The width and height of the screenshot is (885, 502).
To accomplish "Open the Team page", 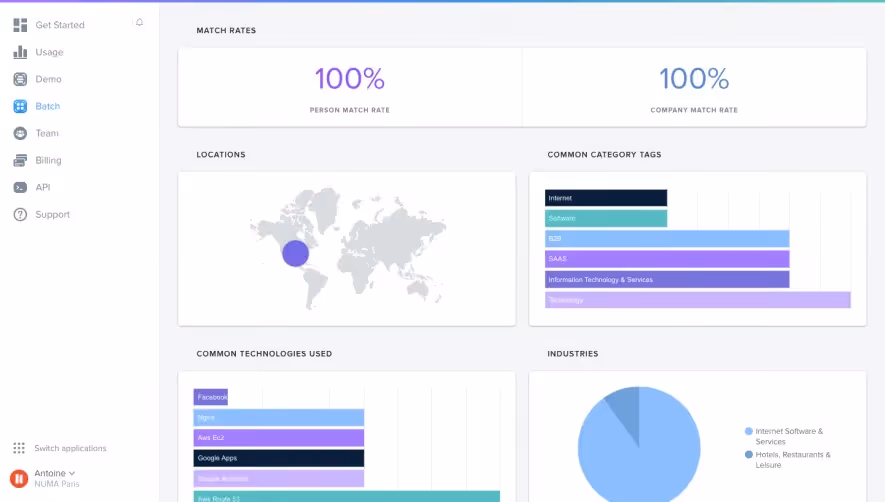I will [x=47, y=133].
